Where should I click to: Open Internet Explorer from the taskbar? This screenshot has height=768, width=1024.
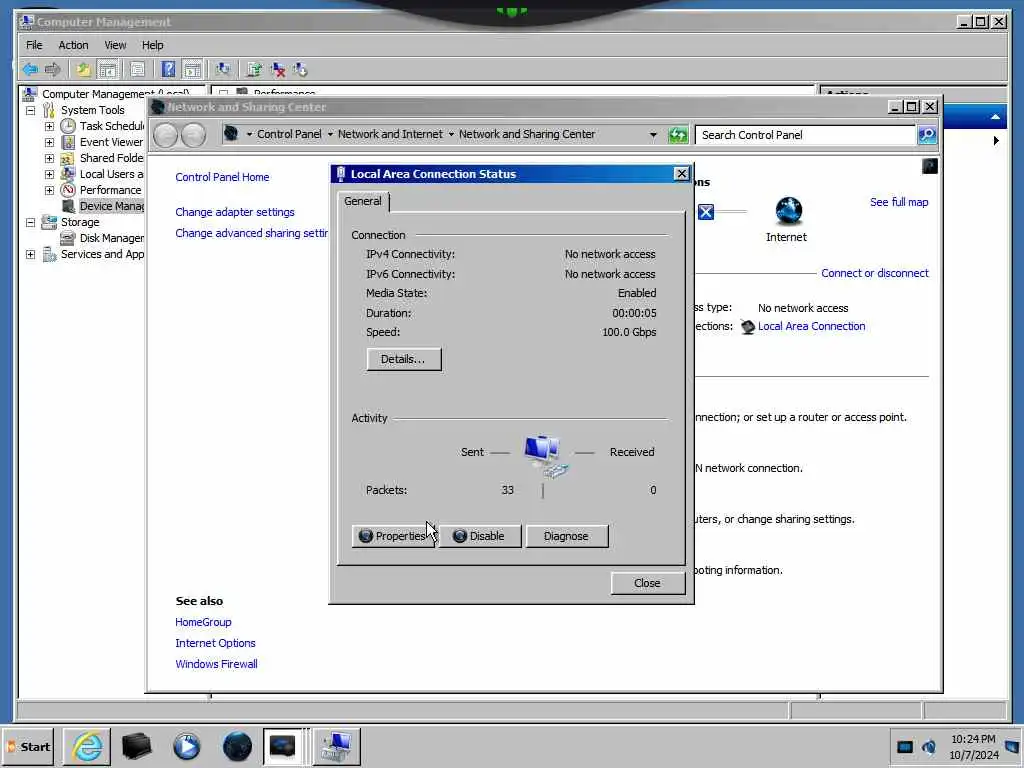[x=87, y=746]
